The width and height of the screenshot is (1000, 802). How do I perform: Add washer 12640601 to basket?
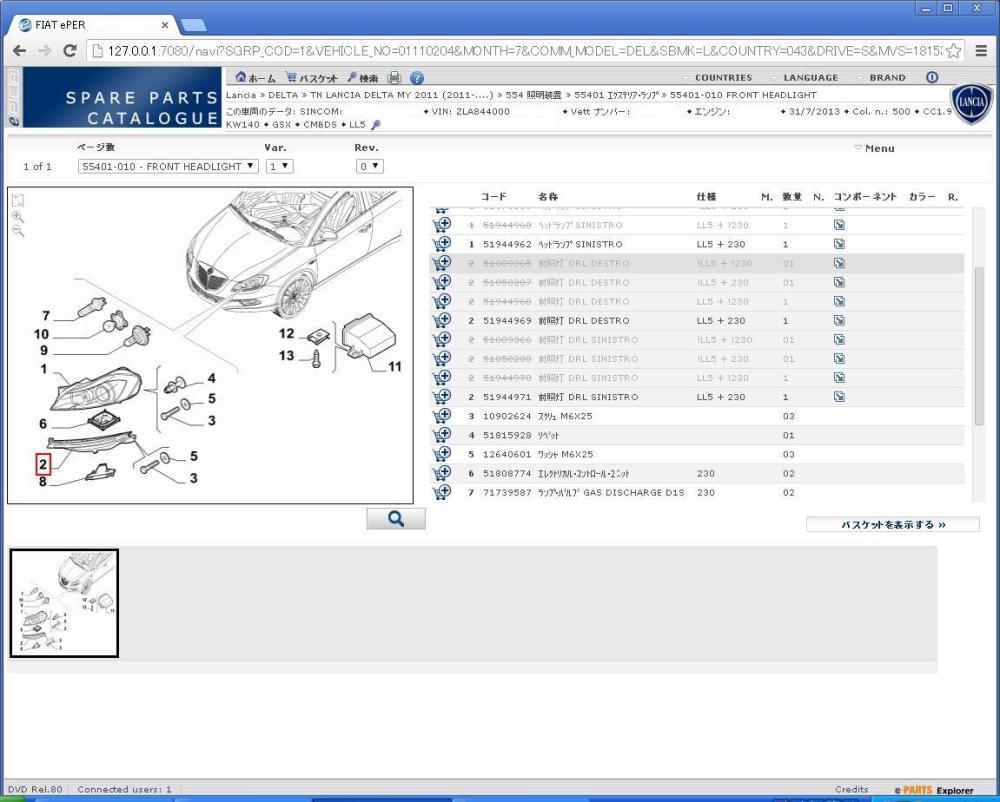441,454
